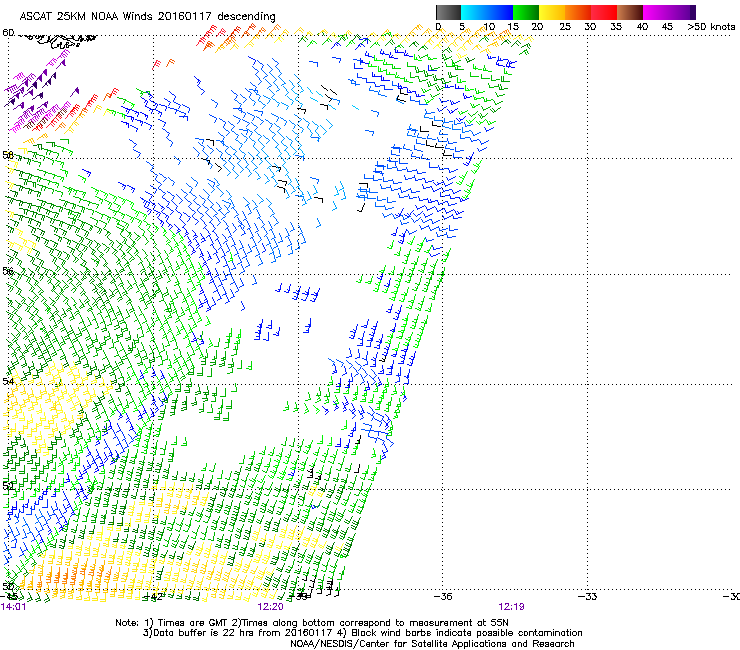The height and width of the screenshot is (650, 740).
Task: Click the '>50 knots' legend label
Action: coord(711,27)
